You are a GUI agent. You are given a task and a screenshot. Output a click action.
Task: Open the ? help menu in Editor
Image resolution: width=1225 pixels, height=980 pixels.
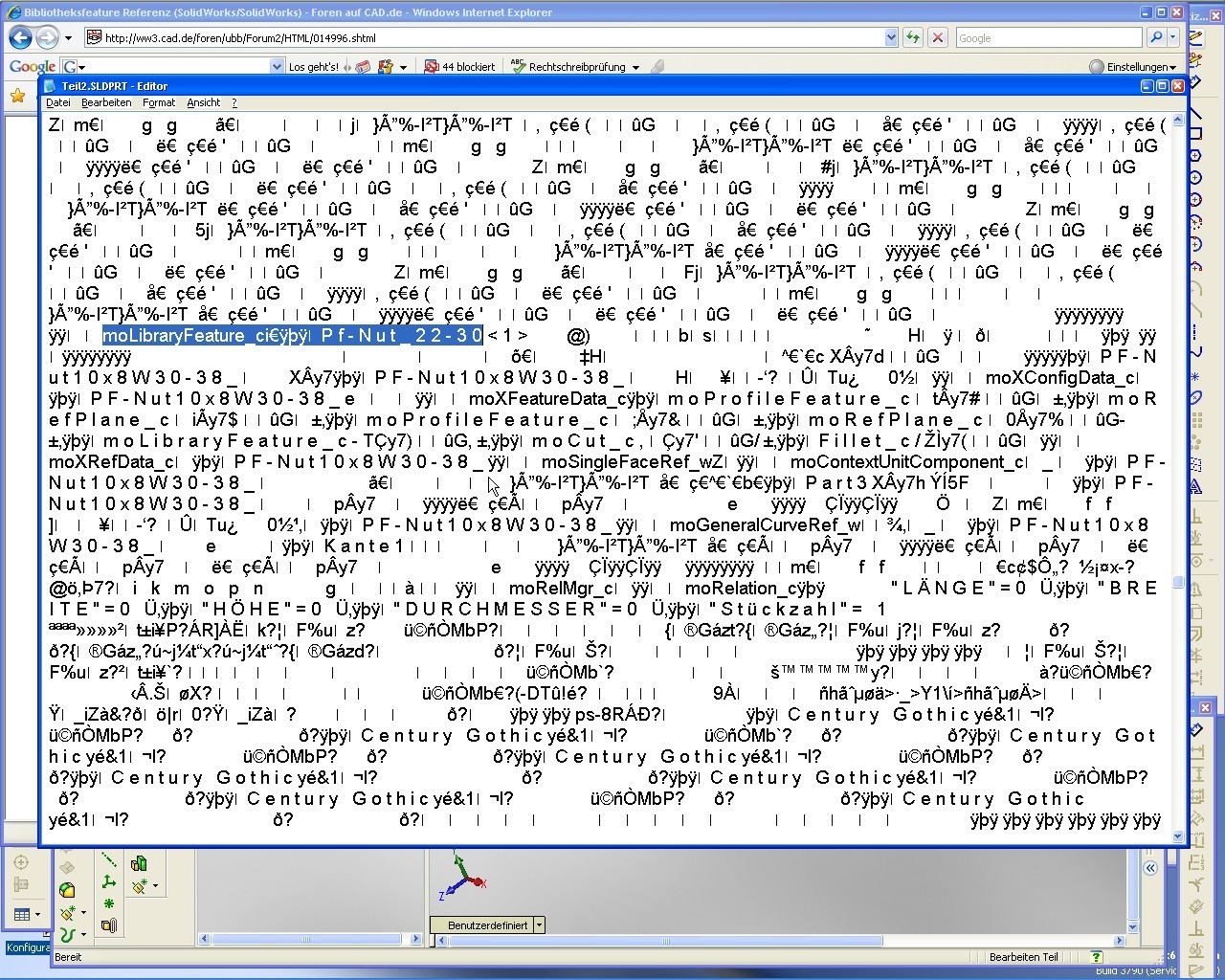(234, 102)
